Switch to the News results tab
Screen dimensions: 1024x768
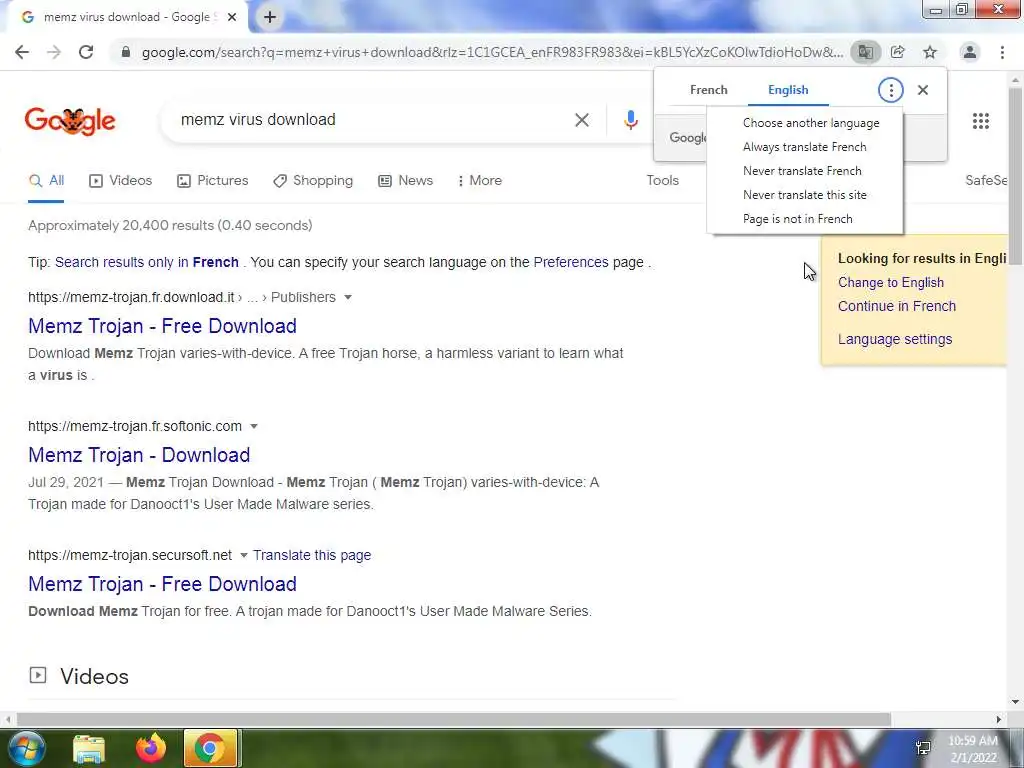tap(405, 181)
